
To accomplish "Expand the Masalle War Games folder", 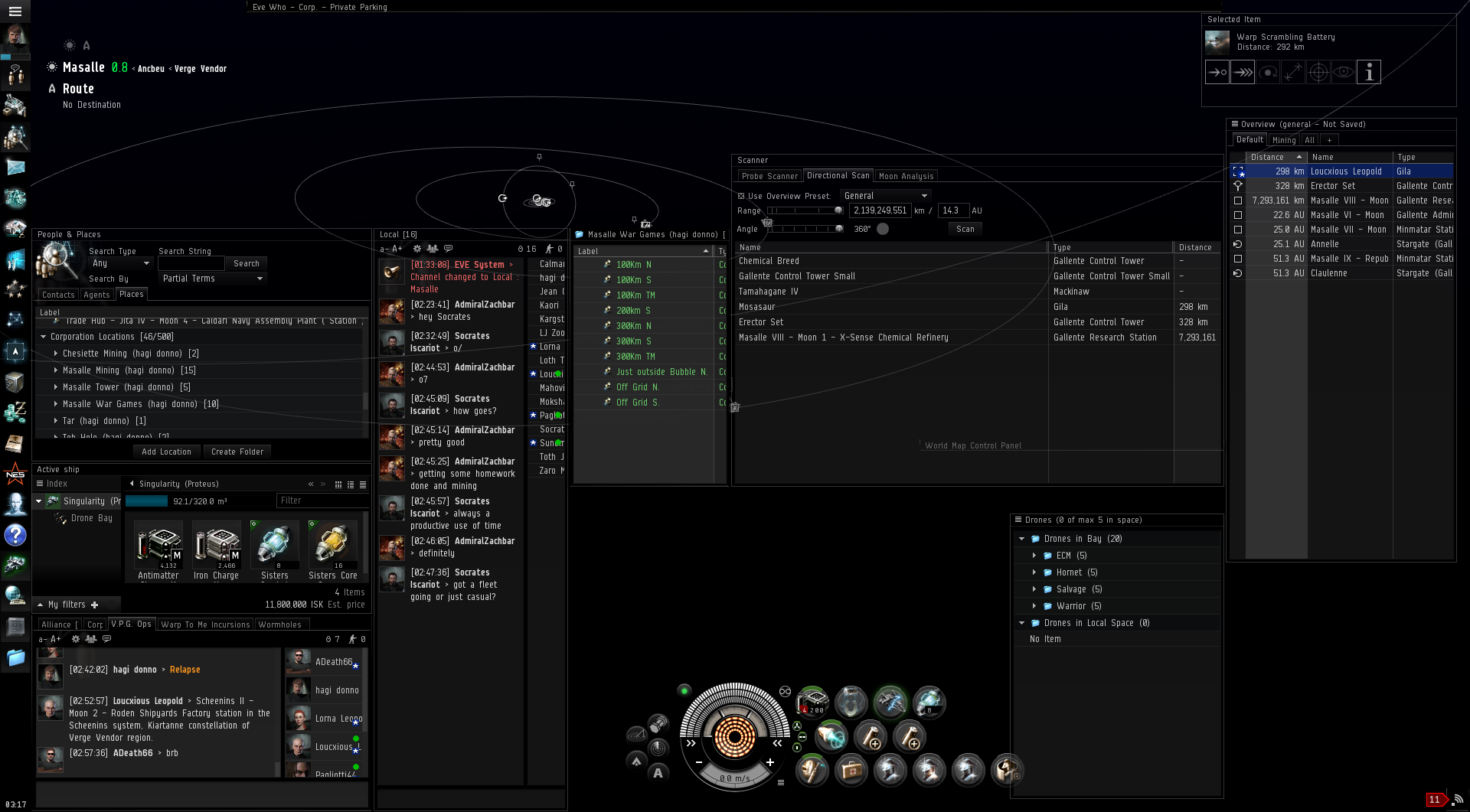I will (56, 404).
